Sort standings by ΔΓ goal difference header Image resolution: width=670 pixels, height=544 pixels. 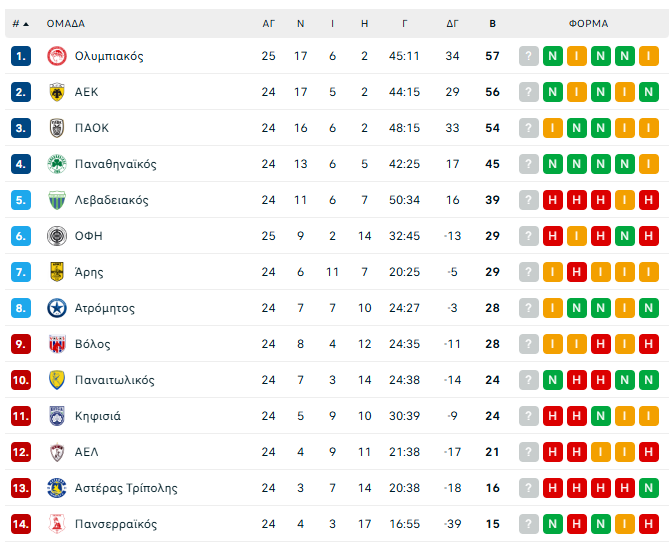pos(452,23)
